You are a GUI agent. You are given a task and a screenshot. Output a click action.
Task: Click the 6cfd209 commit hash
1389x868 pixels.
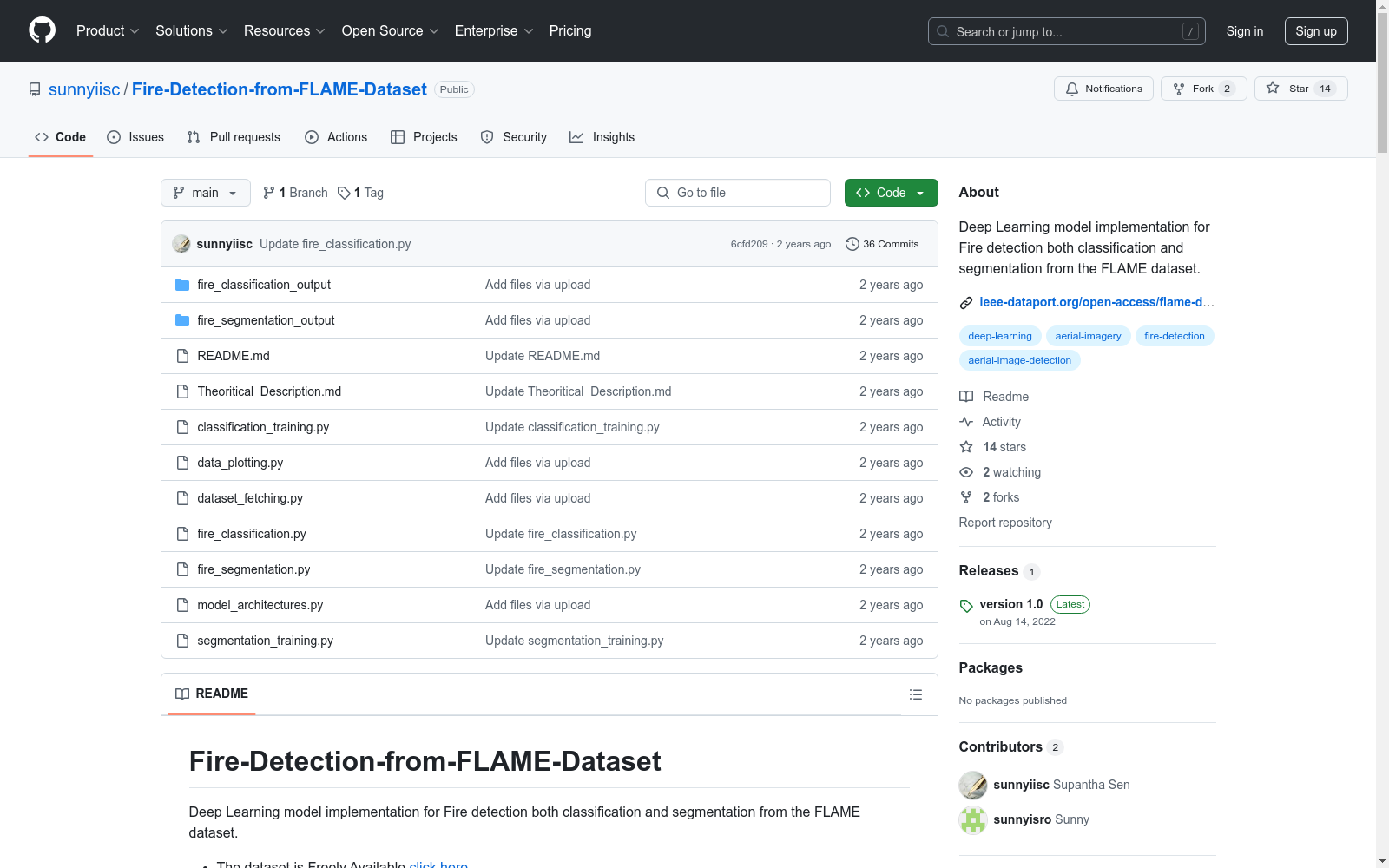[749, 244]
